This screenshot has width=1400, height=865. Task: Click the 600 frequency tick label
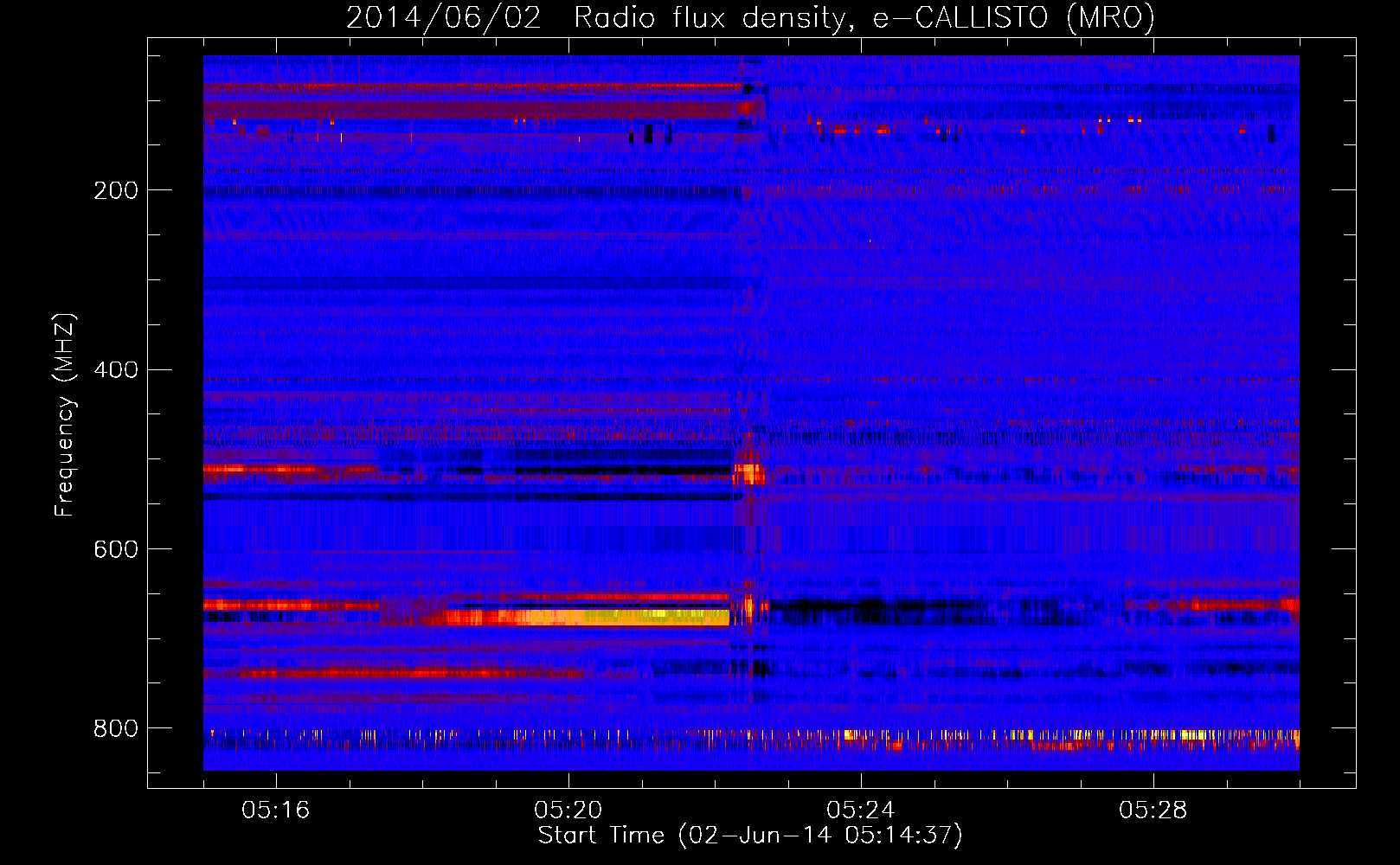click(116, 549)
